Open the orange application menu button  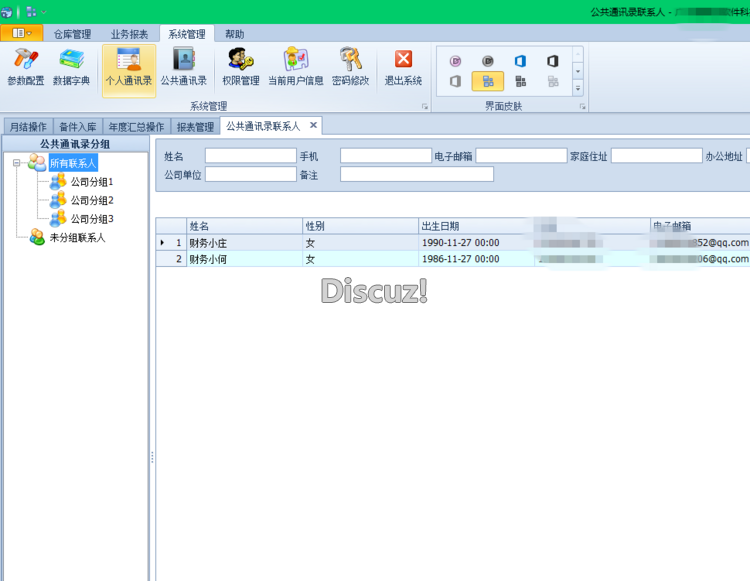(22, 33)
